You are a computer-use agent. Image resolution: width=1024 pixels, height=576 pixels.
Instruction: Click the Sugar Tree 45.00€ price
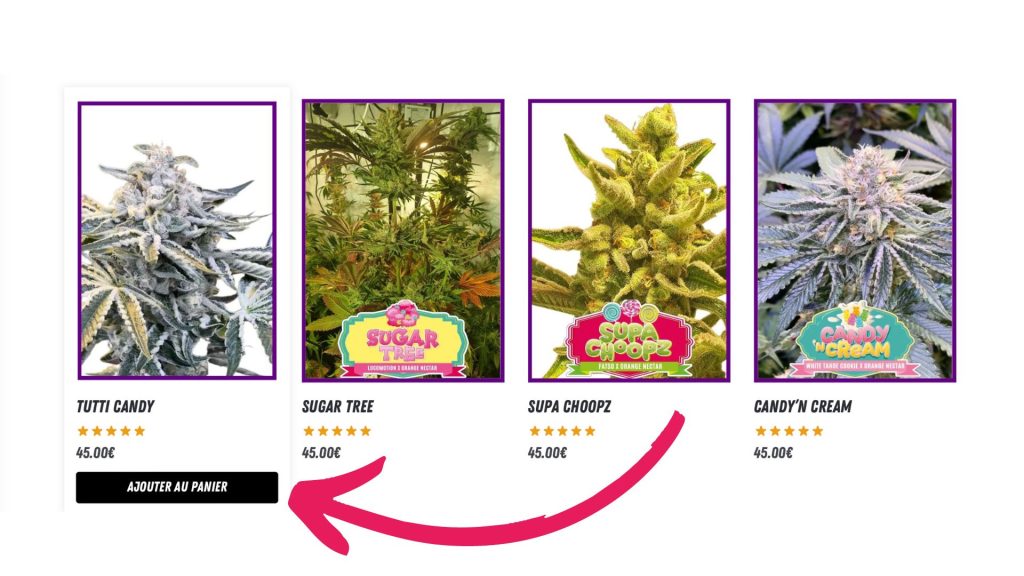[321, 453]
